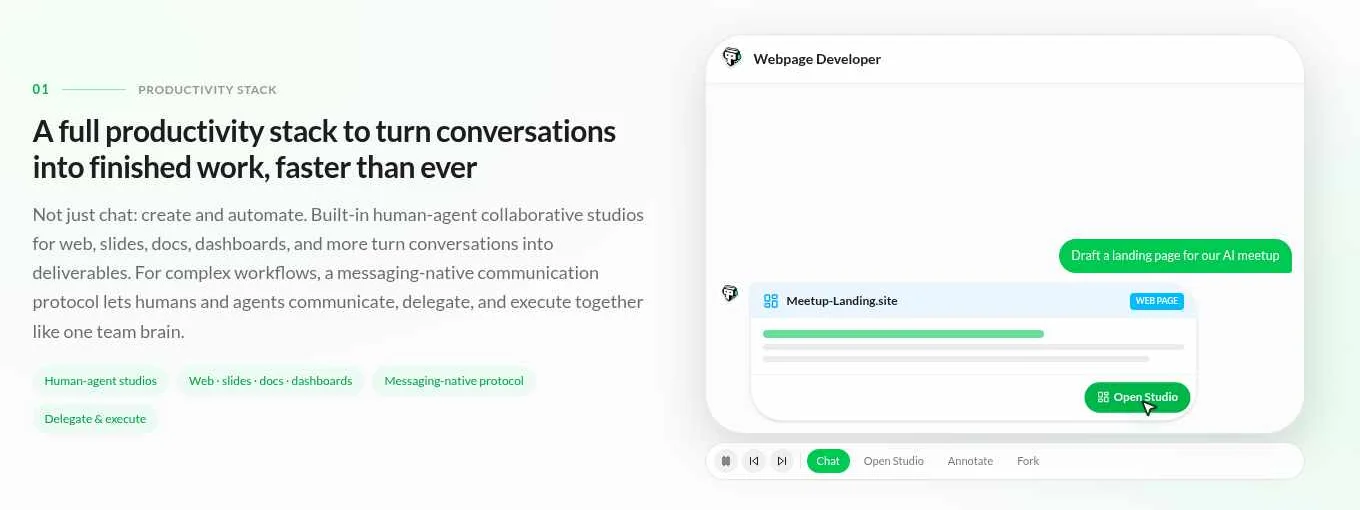Click the PRODUCTIVITY STACK section label

point(207,90)
